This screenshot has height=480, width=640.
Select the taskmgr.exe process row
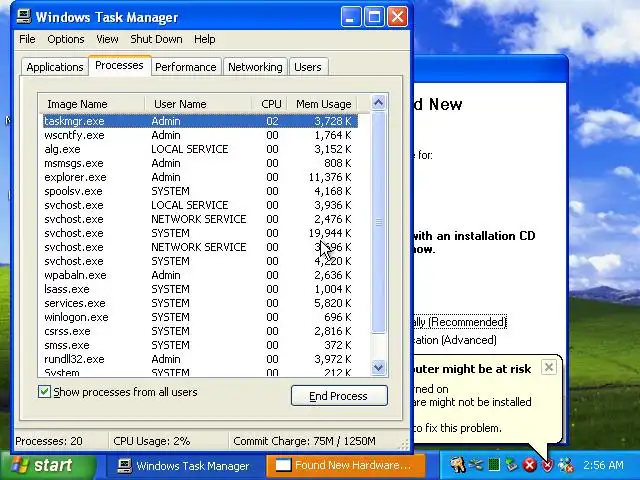point(200,121)
